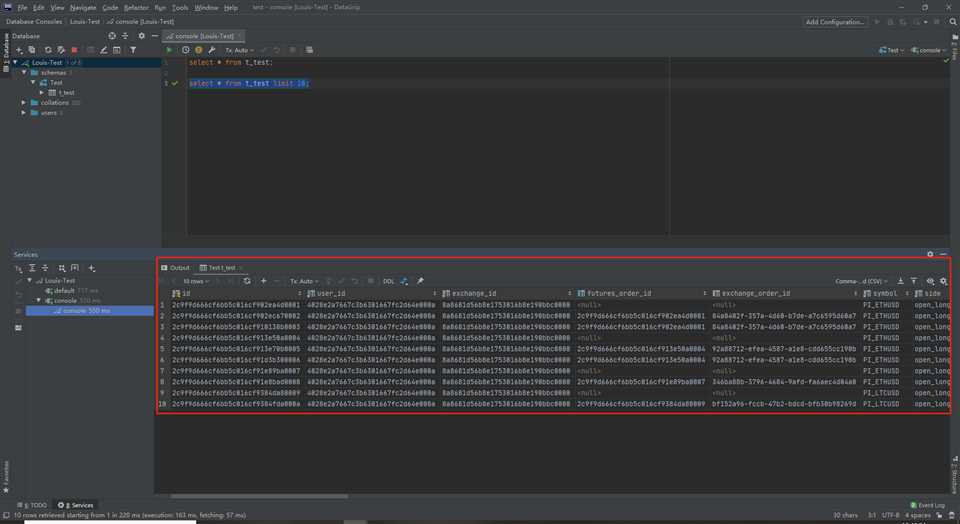Expand all in Services toolbar
The image size is (960, 524).
pyautogui.click(x=32, y=268)
